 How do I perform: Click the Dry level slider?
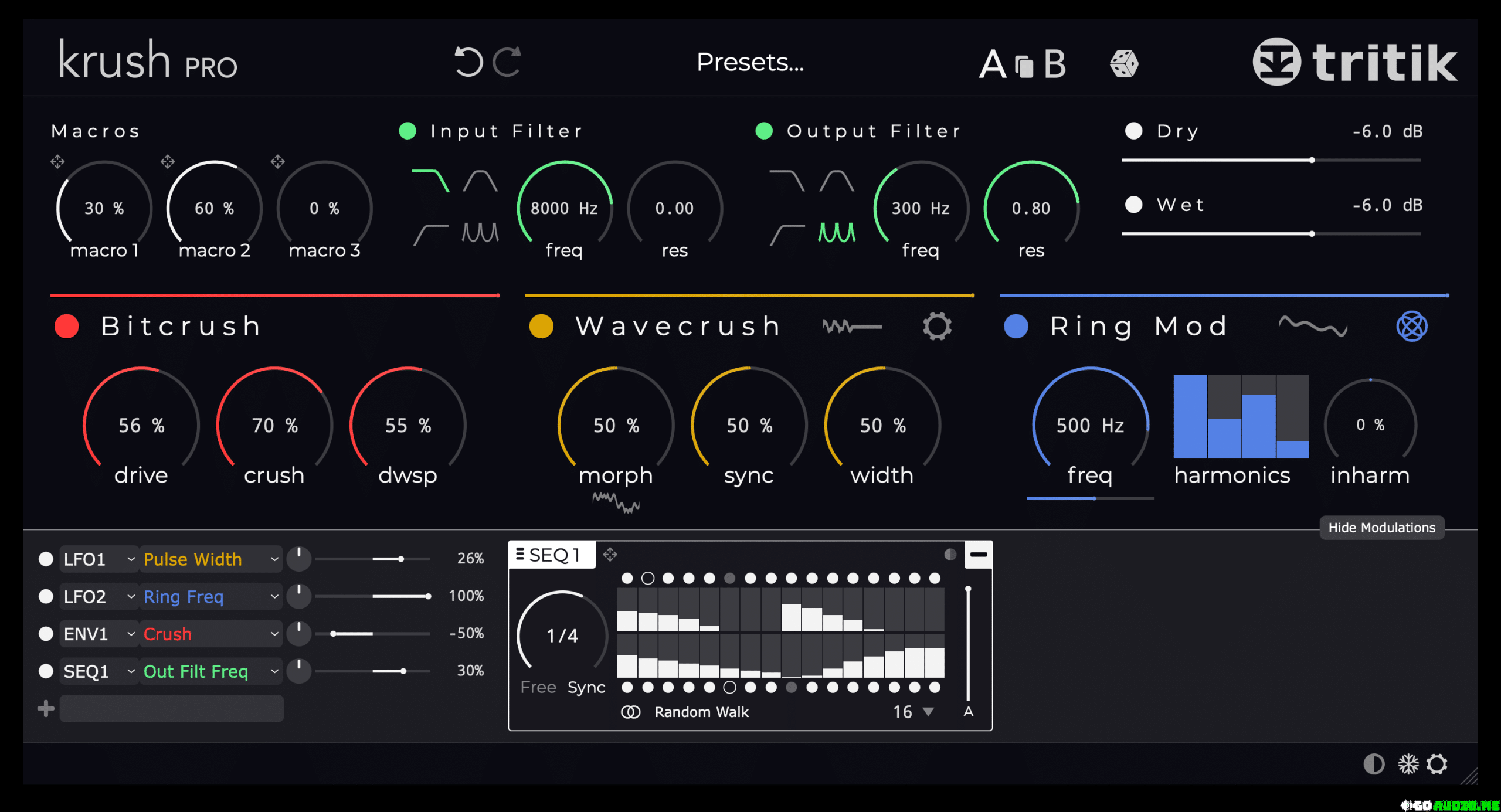(1271, 160)
